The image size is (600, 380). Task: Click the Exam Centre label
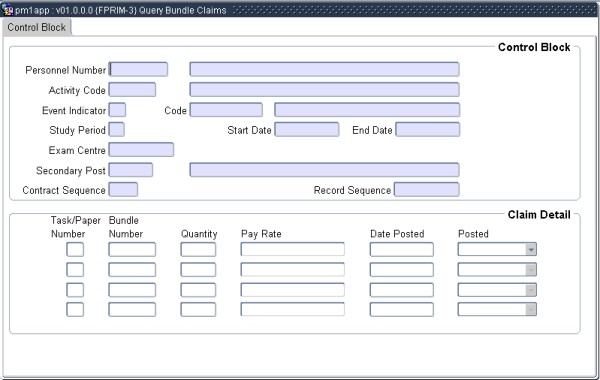tap(77, 150)
